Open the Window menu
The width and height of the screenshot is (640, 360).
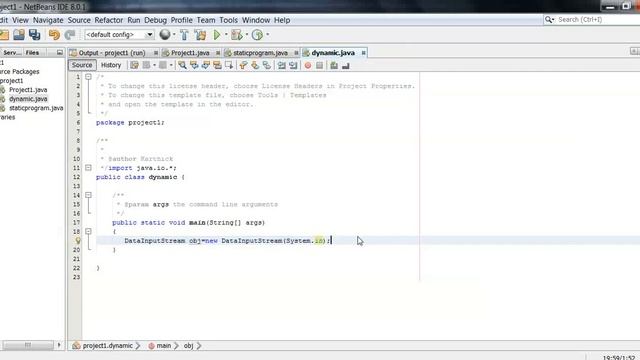256,20
